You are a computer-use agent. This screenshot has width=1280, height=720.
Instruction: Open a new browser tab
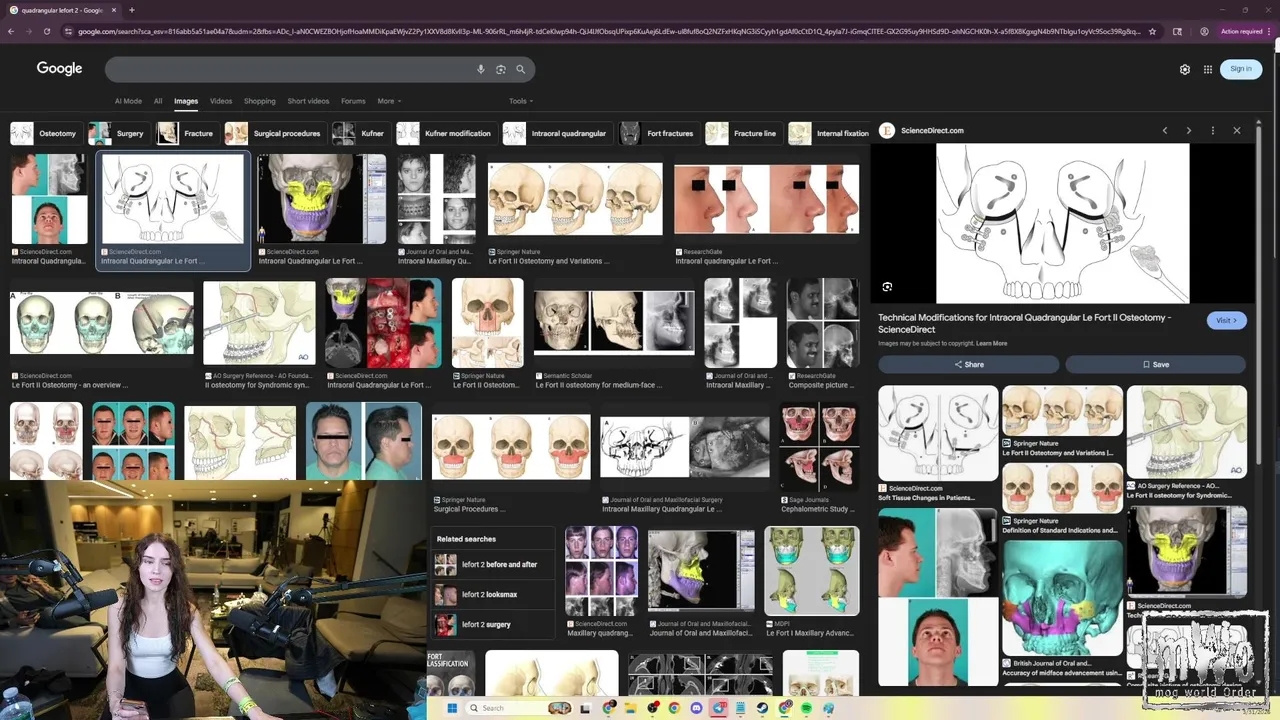[132, 10]
